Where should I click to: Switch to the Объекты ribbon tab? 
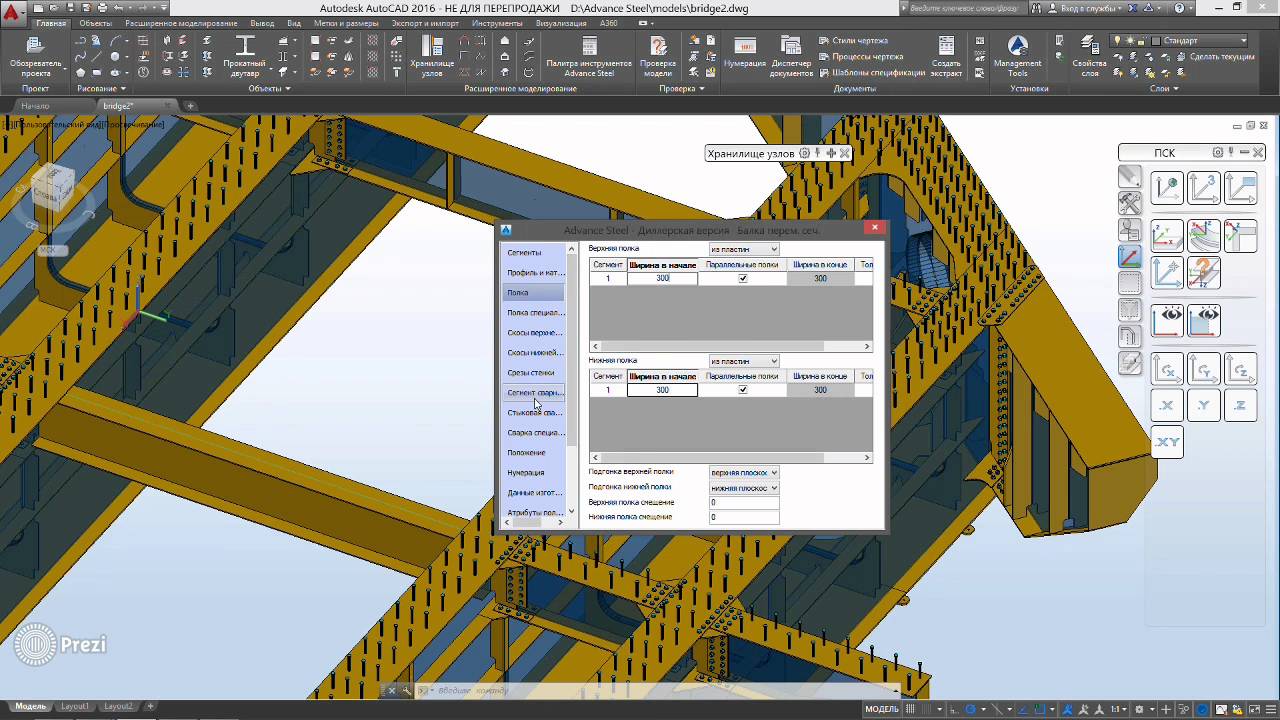pos(96,23)
